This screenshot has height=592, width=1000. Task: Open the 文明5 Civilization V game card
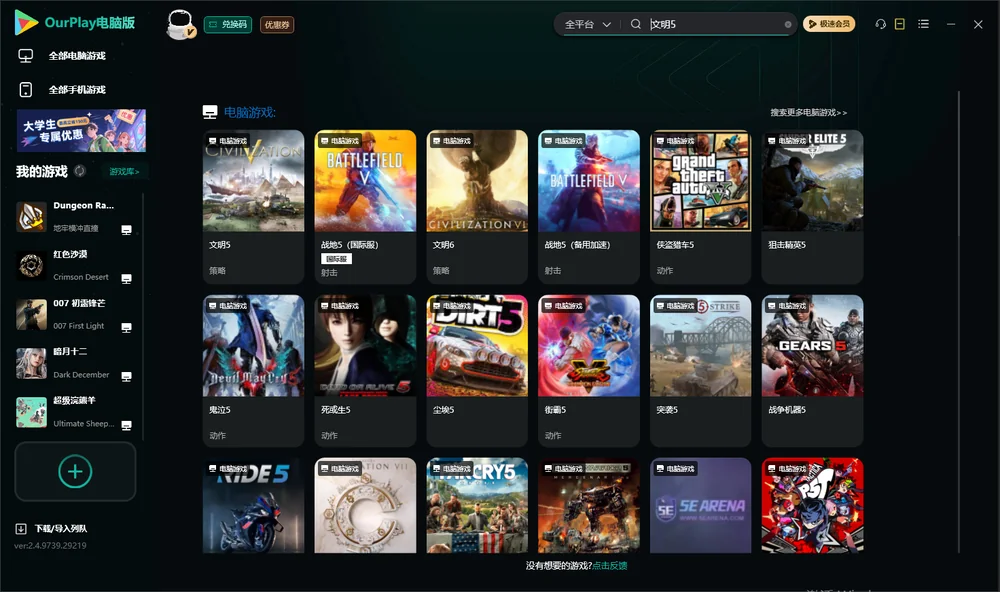tap(253, 207)
